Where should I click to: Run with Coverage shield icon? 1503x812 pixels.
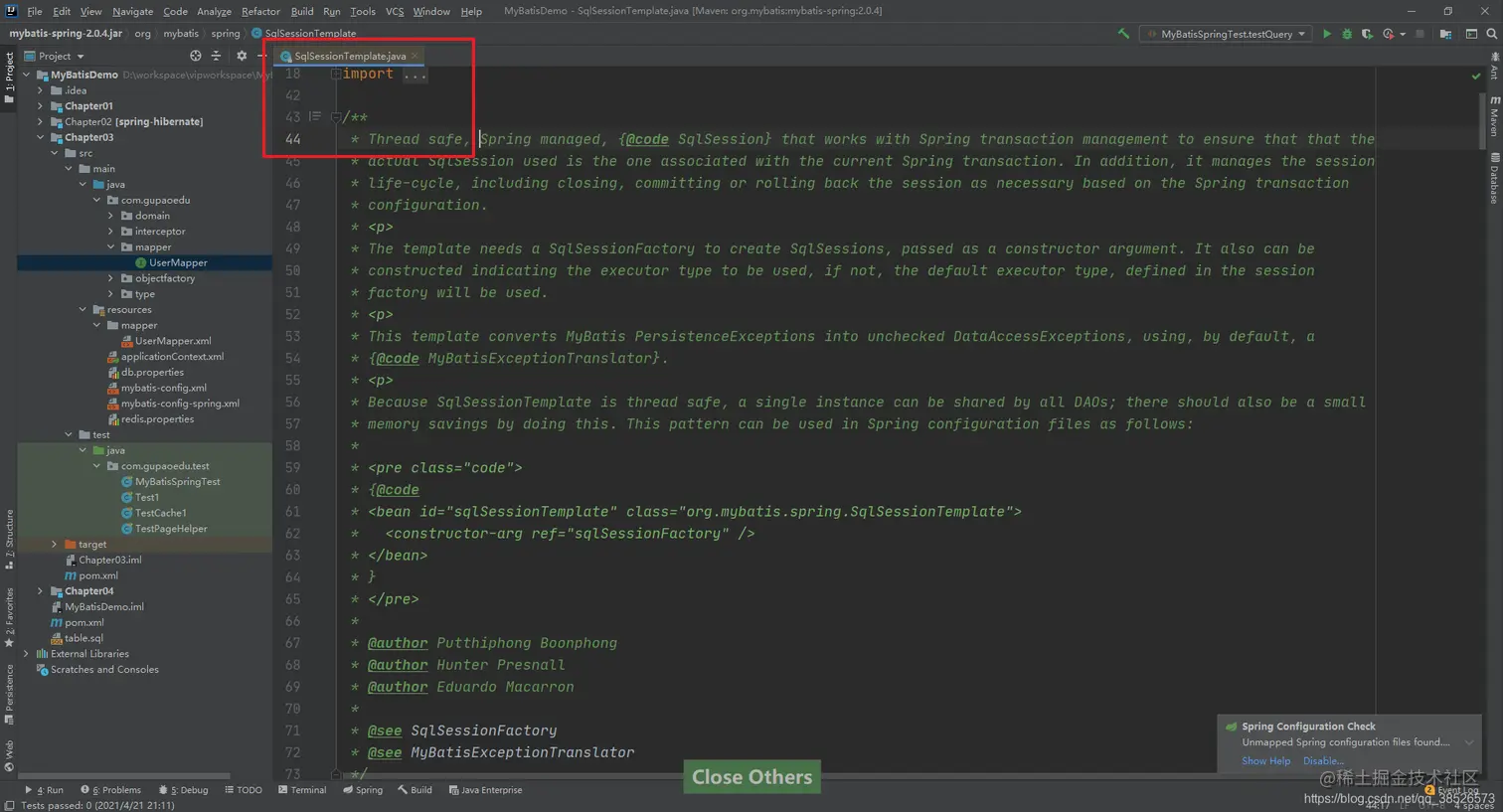tap(1368, 34)
